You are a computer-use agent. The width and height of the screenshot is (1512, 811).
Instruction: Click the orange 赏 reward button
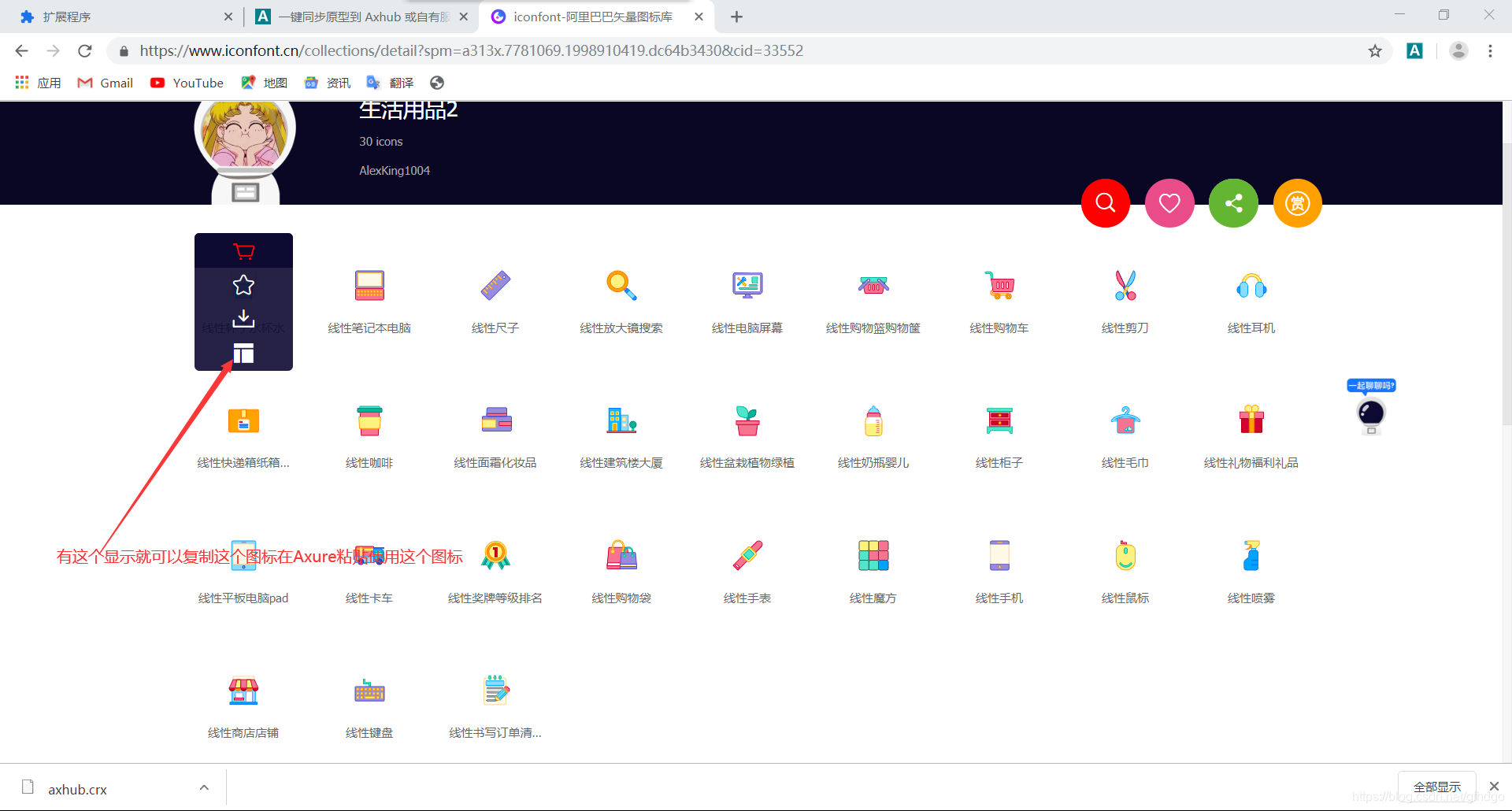(1297, 203)
